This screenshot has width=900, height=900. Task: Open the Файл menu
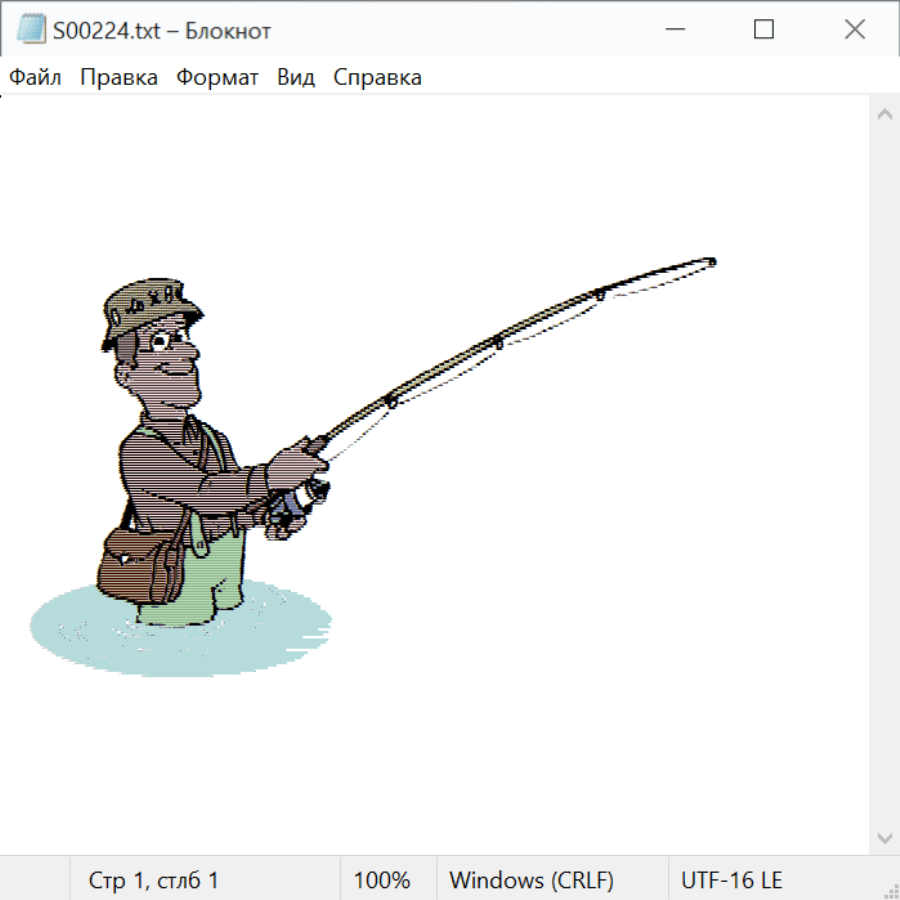(x=36, y=78)
